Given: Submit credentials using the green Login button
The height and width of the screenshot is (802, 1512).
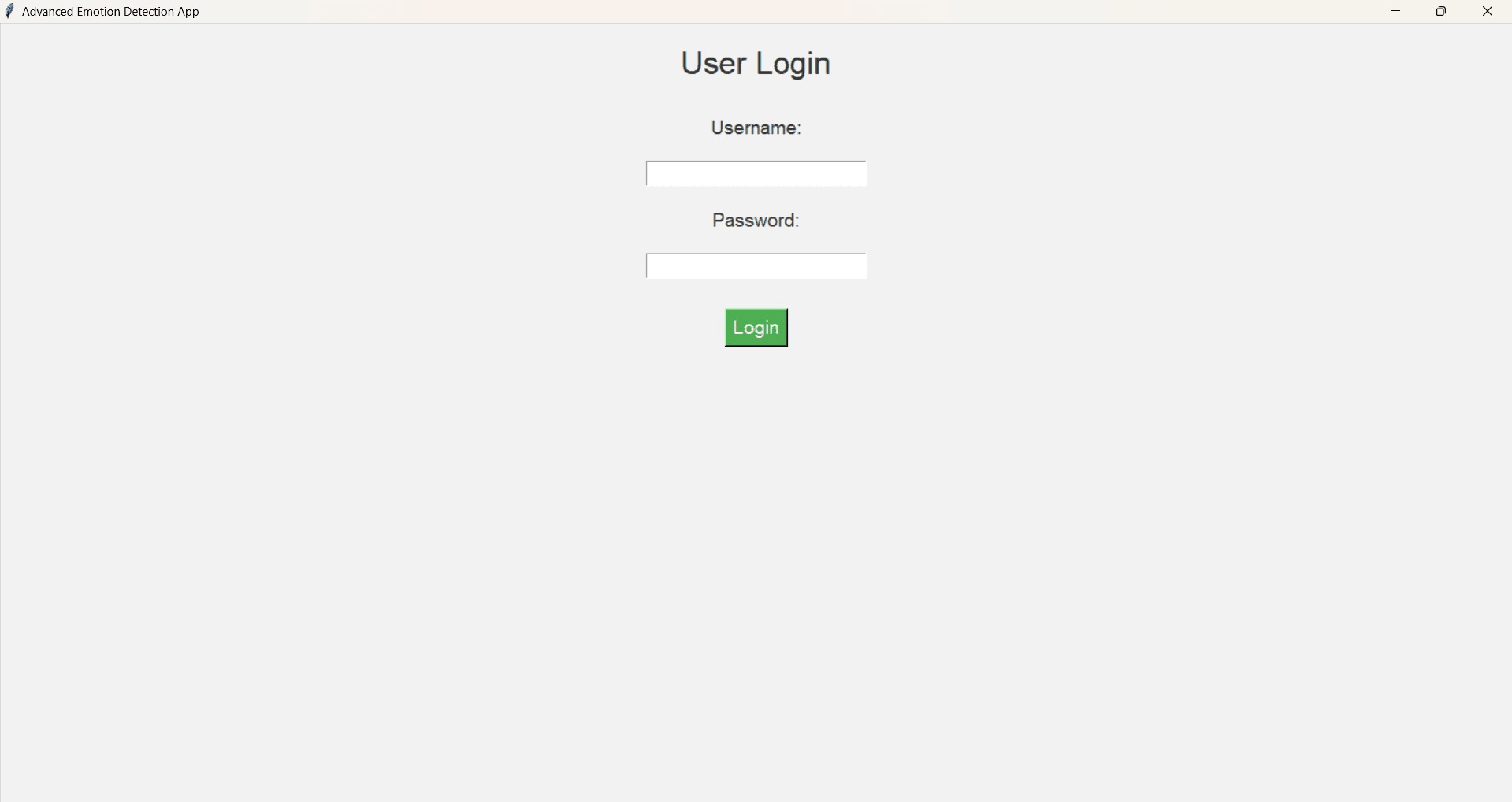Looking at the screenshot, I should (756, 328).
